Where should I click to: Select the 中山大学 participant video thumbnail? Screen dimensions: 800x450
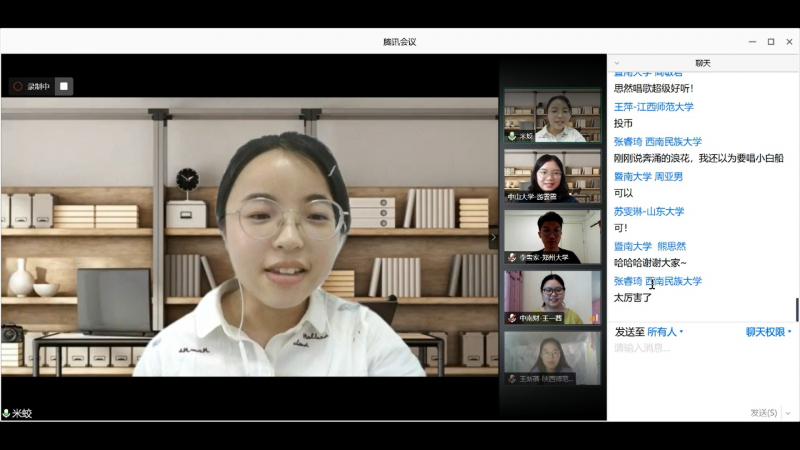coord(552,176)
